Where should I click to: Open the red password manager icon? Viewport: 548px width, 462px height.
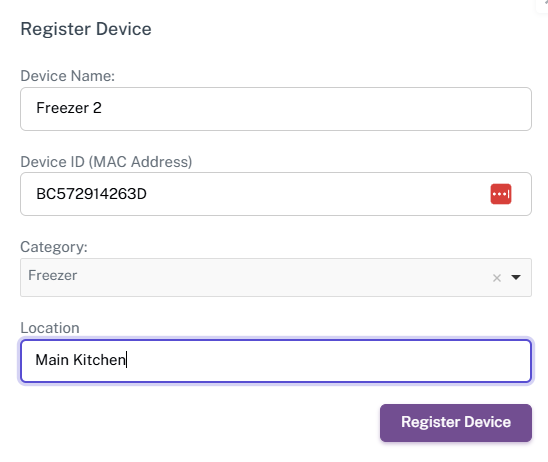(500, 194)
